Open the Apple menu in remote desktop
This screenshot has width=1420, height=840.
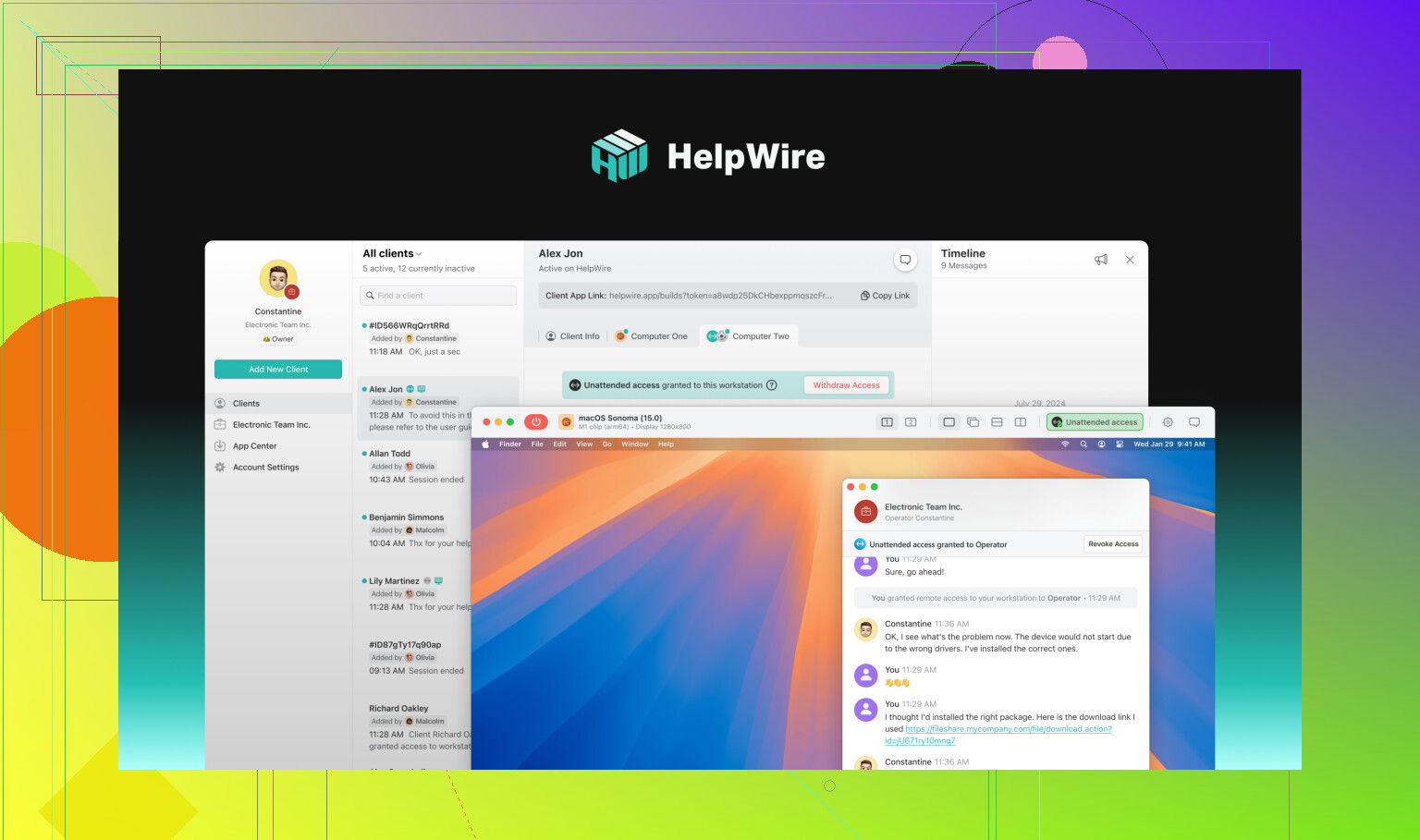(485, 444)
